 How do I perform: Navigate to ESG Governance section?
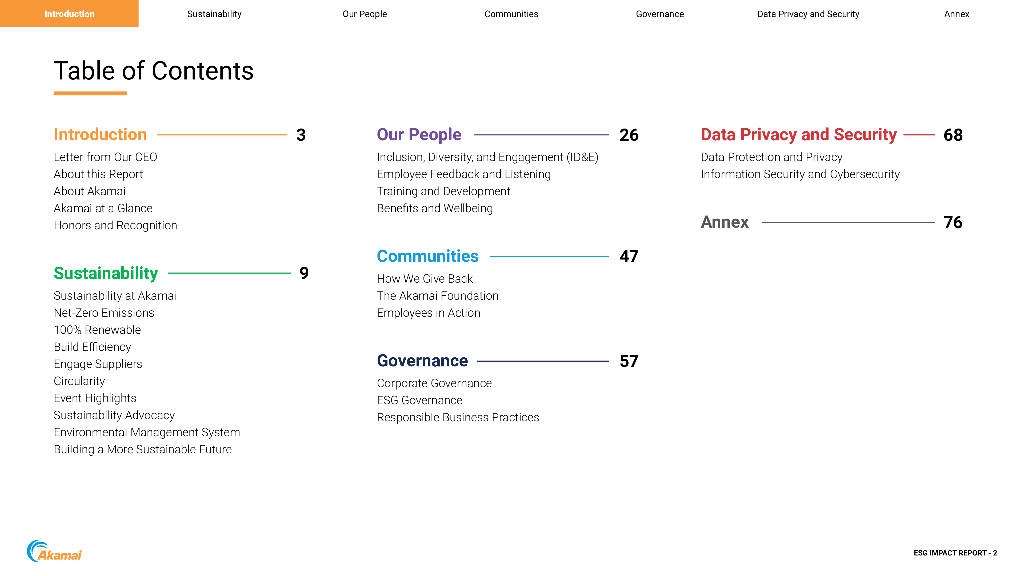(x=419, y=400)
